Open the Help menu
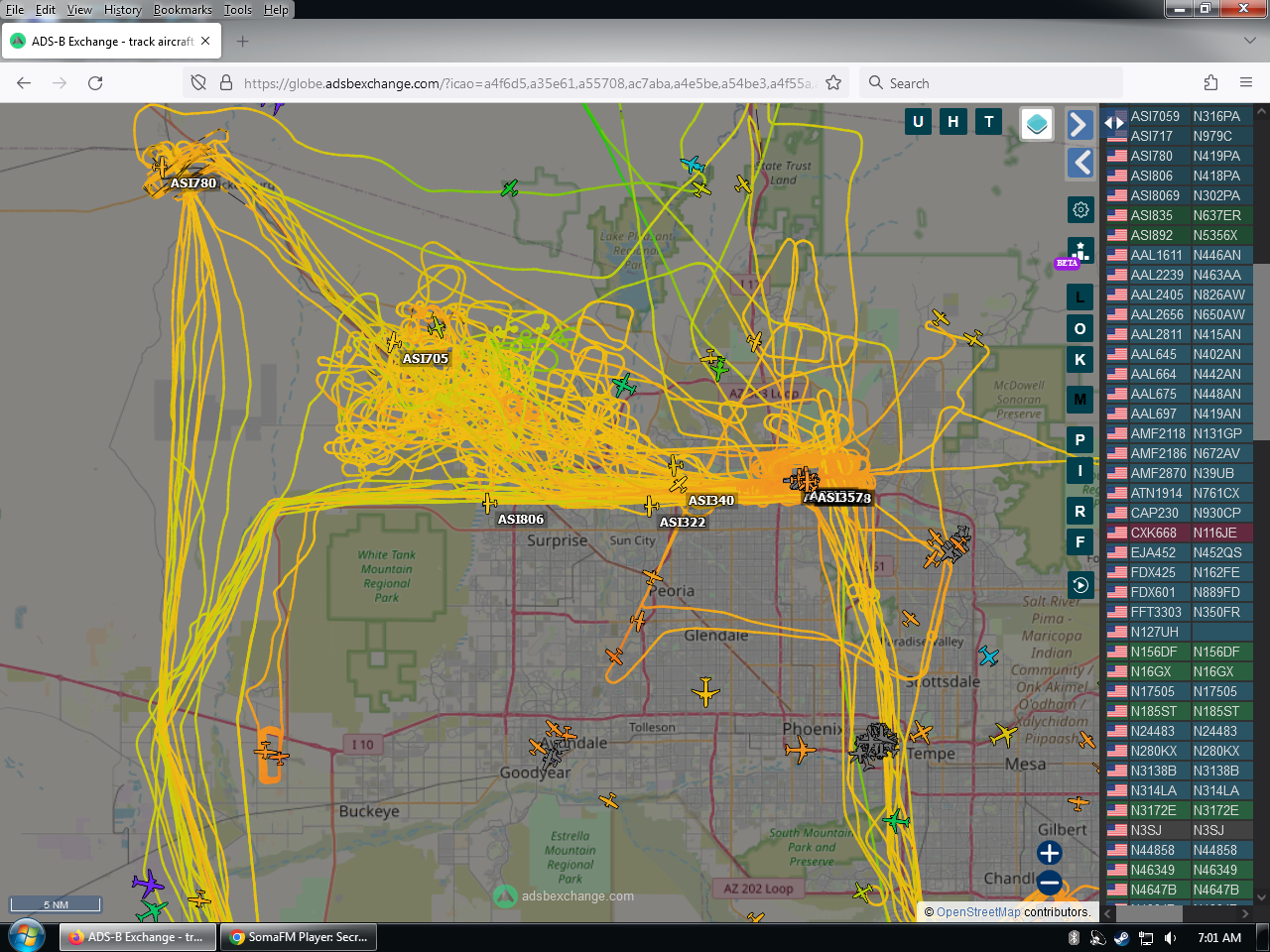 [276, 10]
